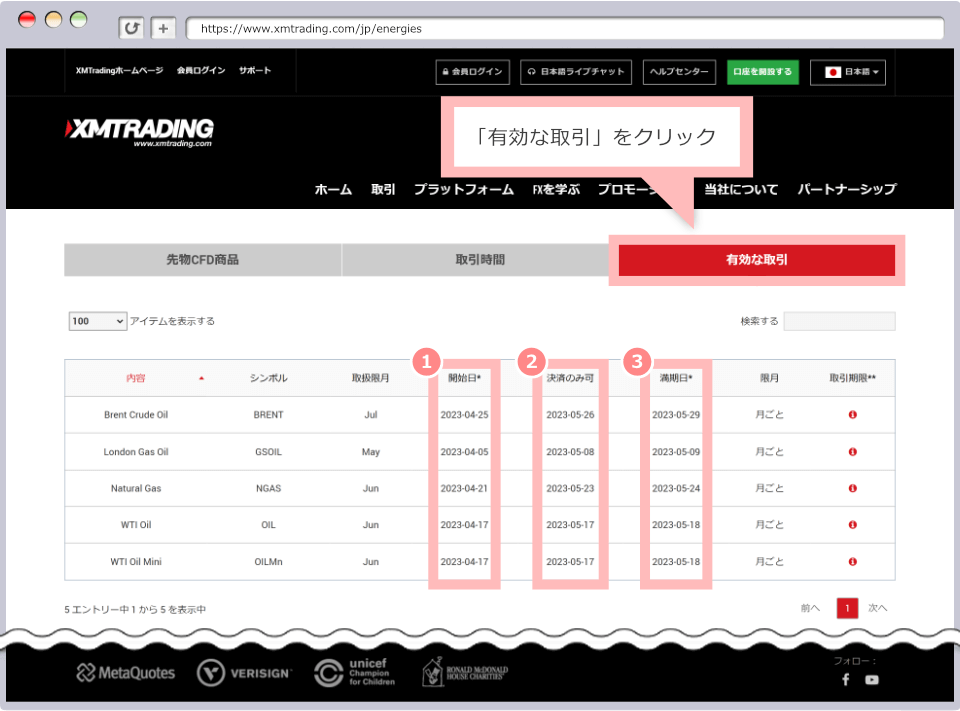Open the Facebook follow icon
Screen dimensions: 960x711
point(845,679)
